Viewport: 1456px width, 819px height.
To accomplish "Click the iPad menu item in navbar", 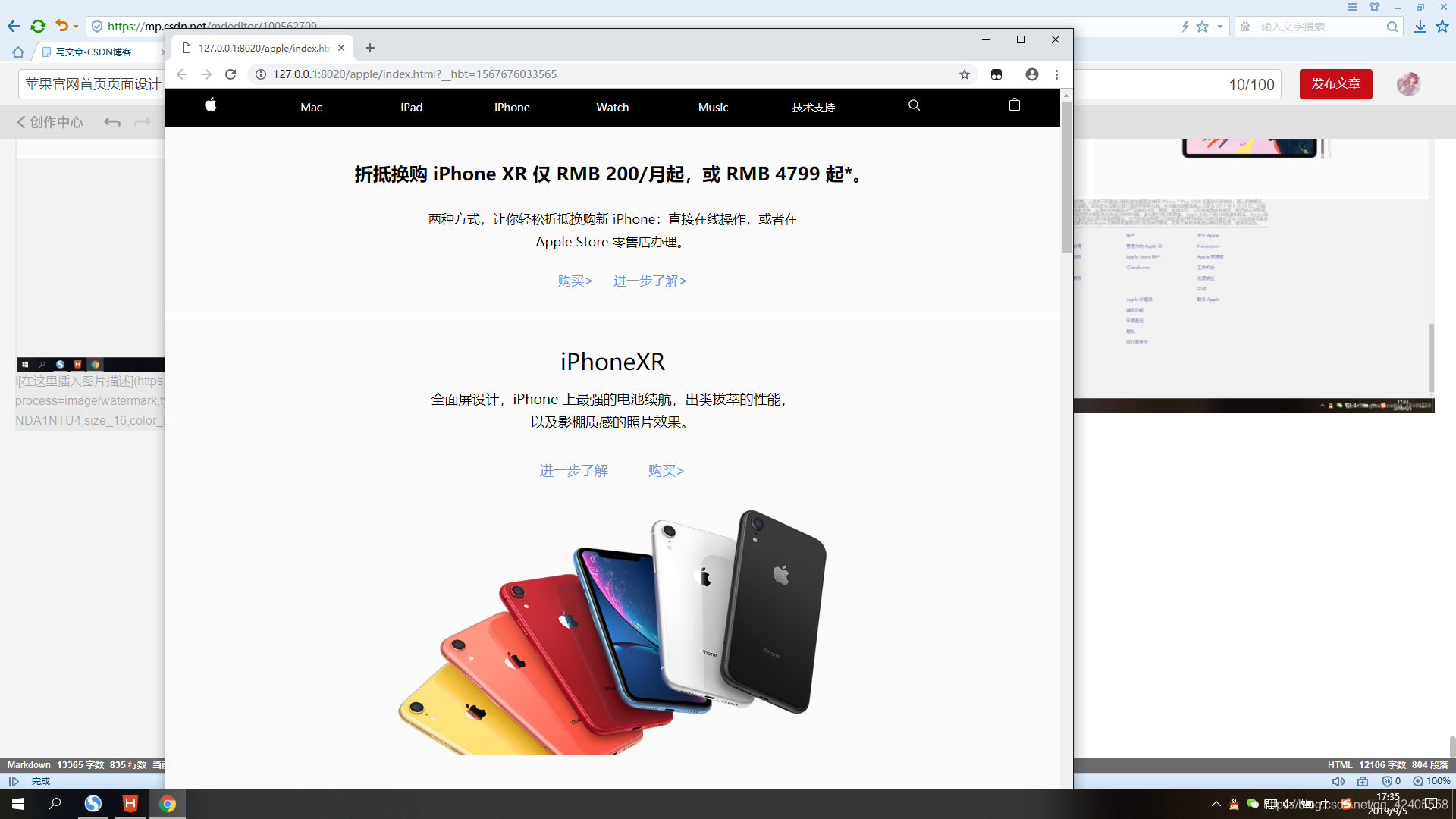I will (x=411, y=107).
